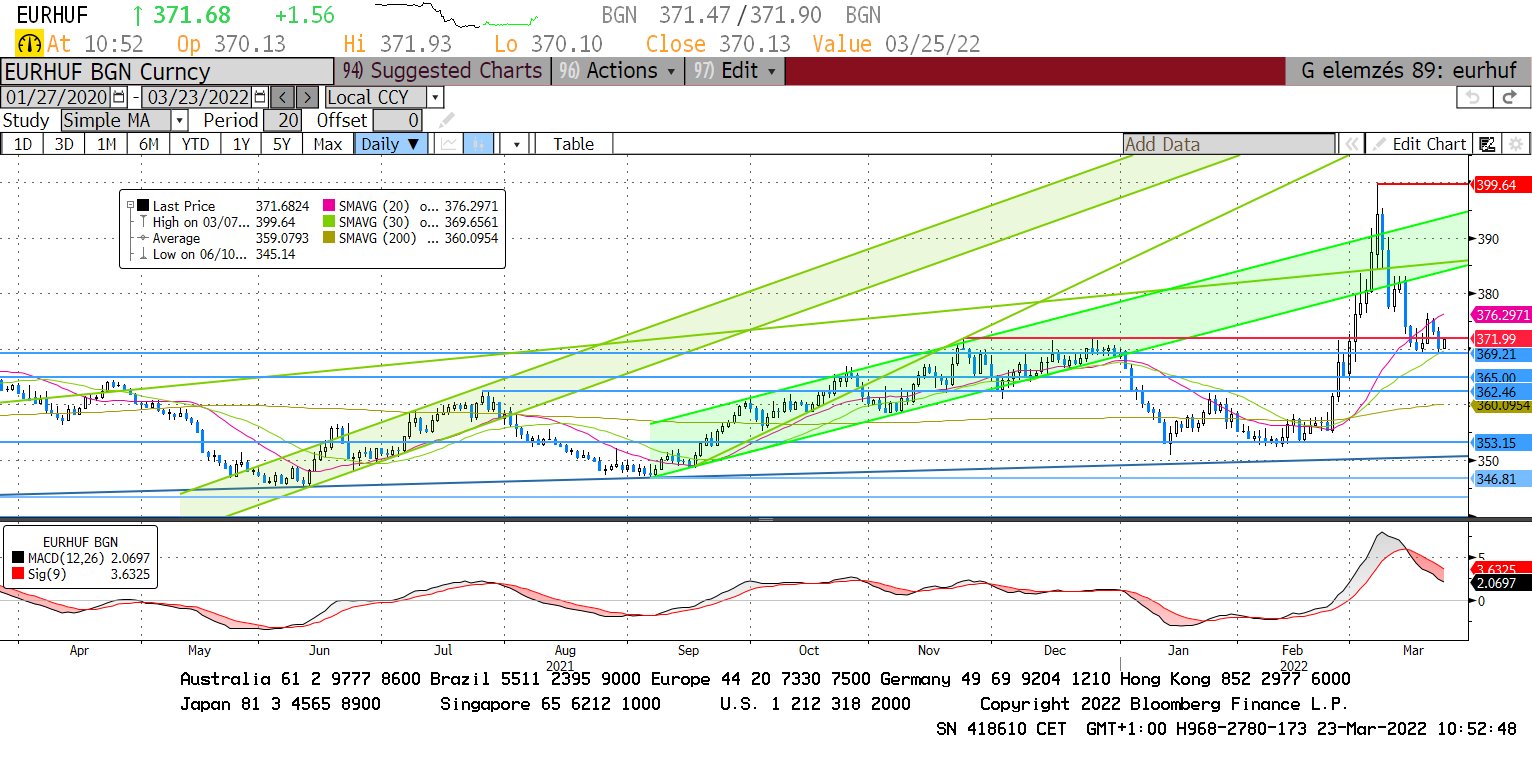Click the Low marker icon in legend

click(143, 254)
